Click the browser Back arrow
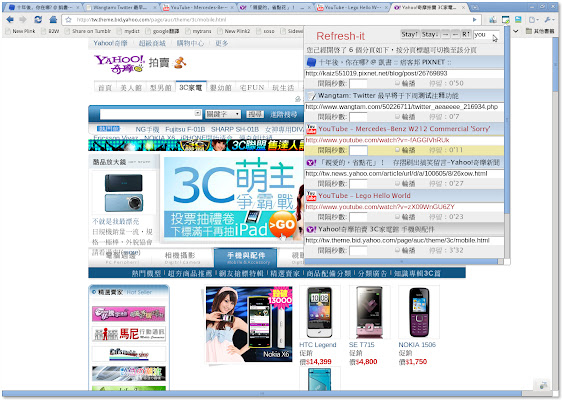Image resolution: width=562 pixels, height=400 pixels. [x=10, y=19]
